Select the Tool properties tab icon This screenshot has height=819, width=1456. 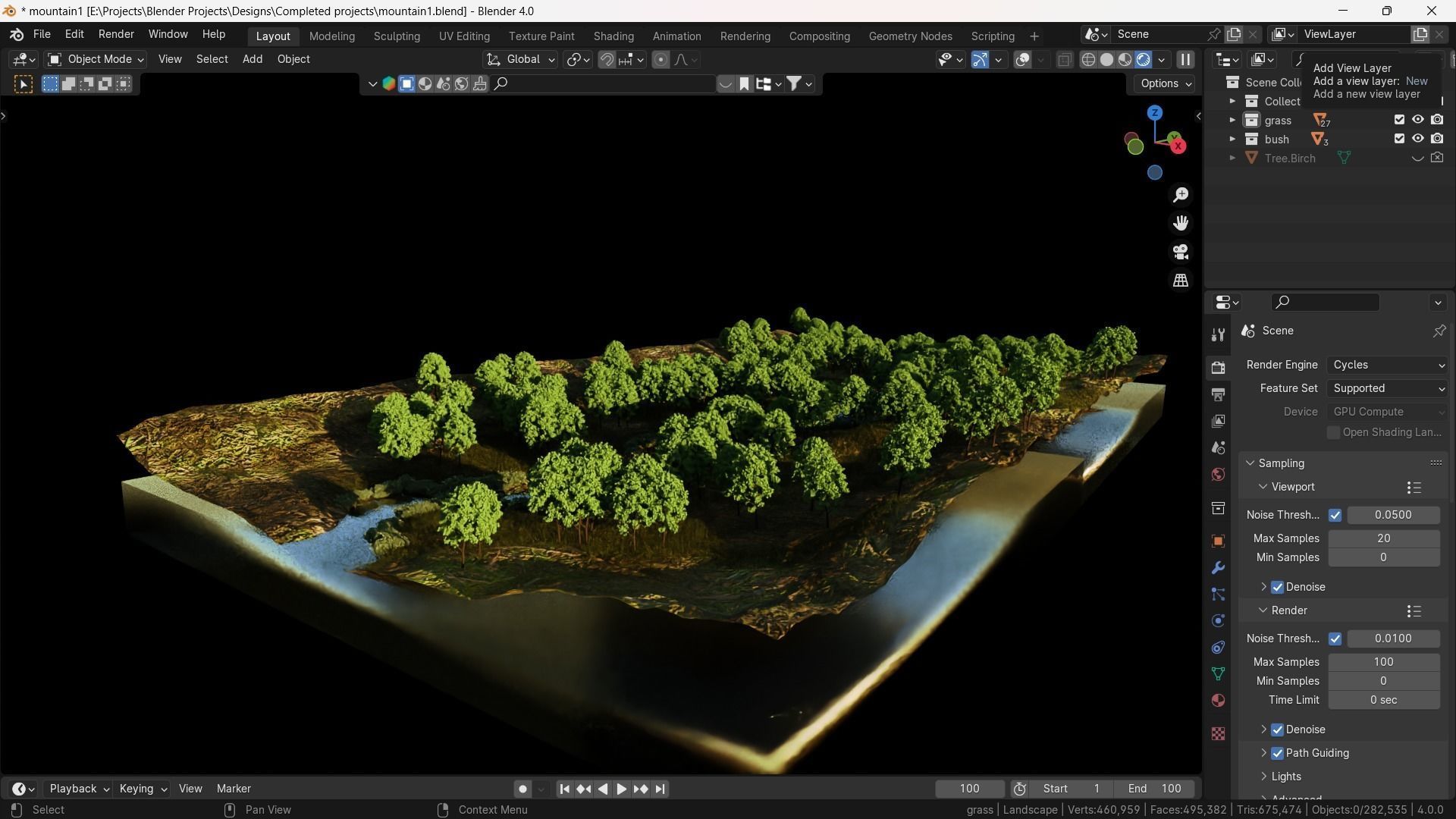click(x=1218, y=334)
